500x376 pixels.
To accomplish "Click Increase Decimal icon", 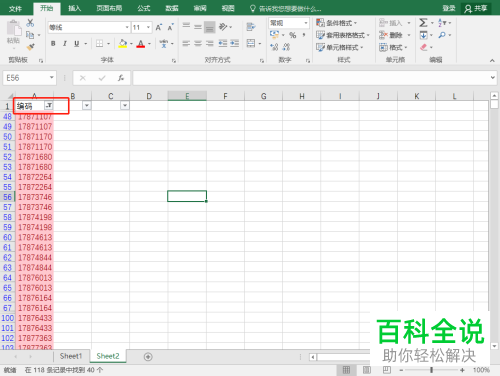I will pyautogui.click(x=274, y=47).
